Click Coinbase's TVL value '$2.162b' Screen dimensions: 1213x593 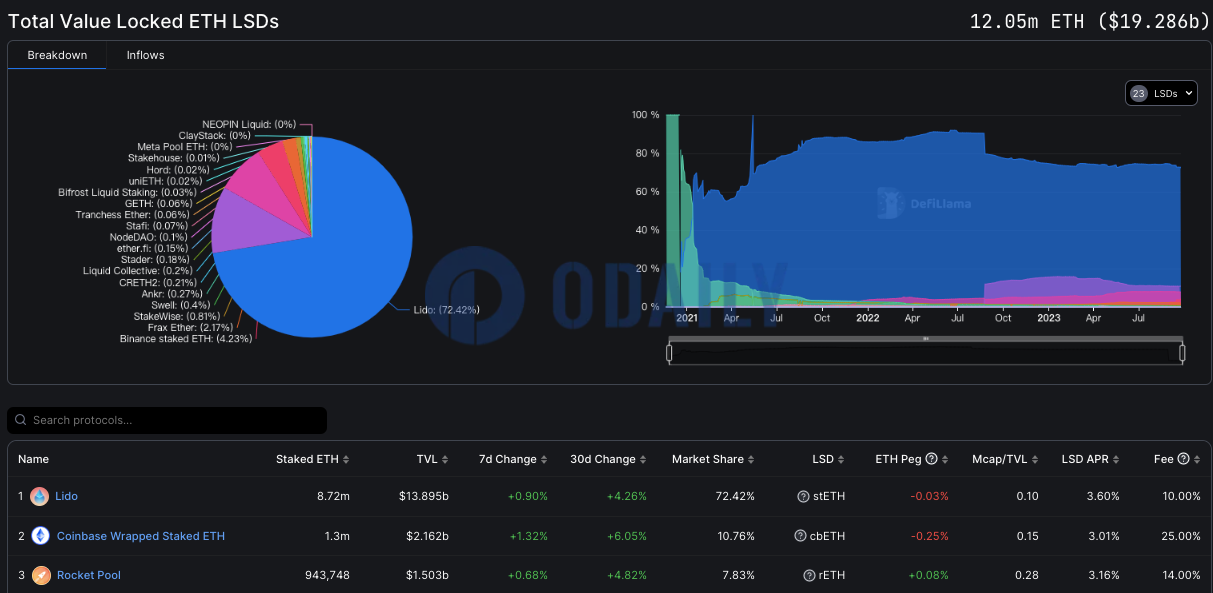tap(427, 536)
